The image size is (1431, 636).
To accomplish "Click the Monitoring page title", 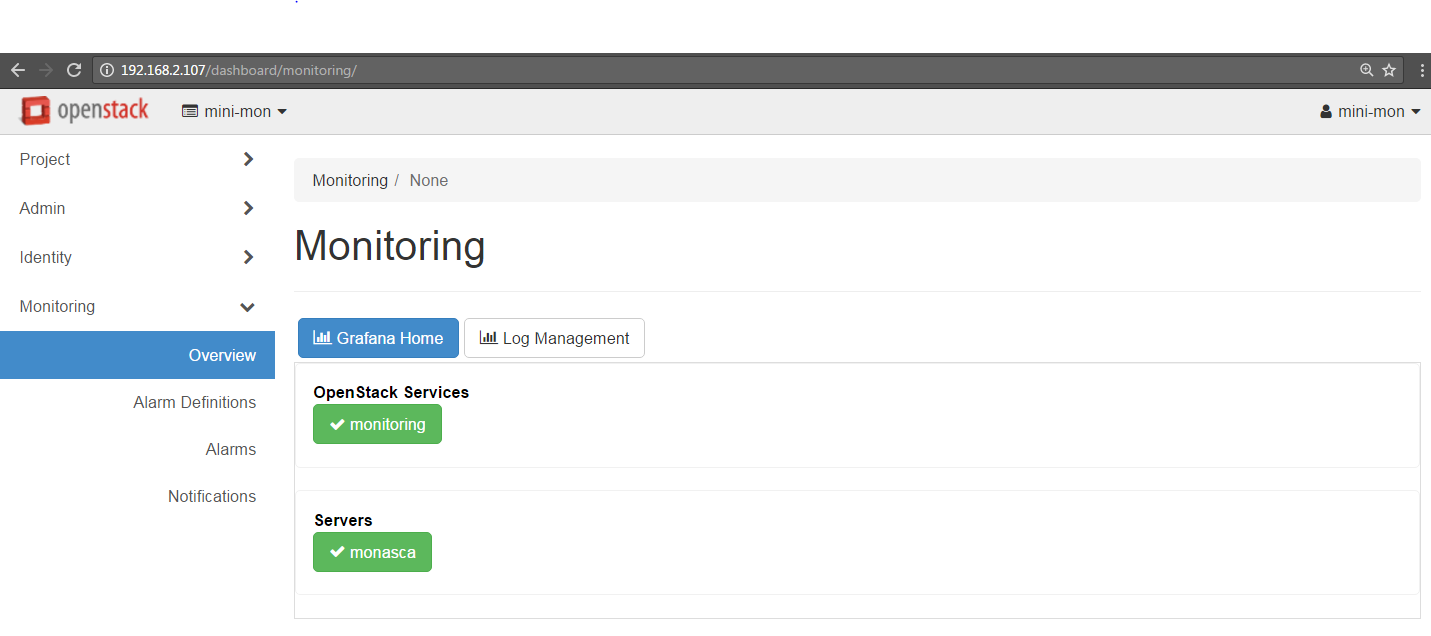I will tap(390, 246).
